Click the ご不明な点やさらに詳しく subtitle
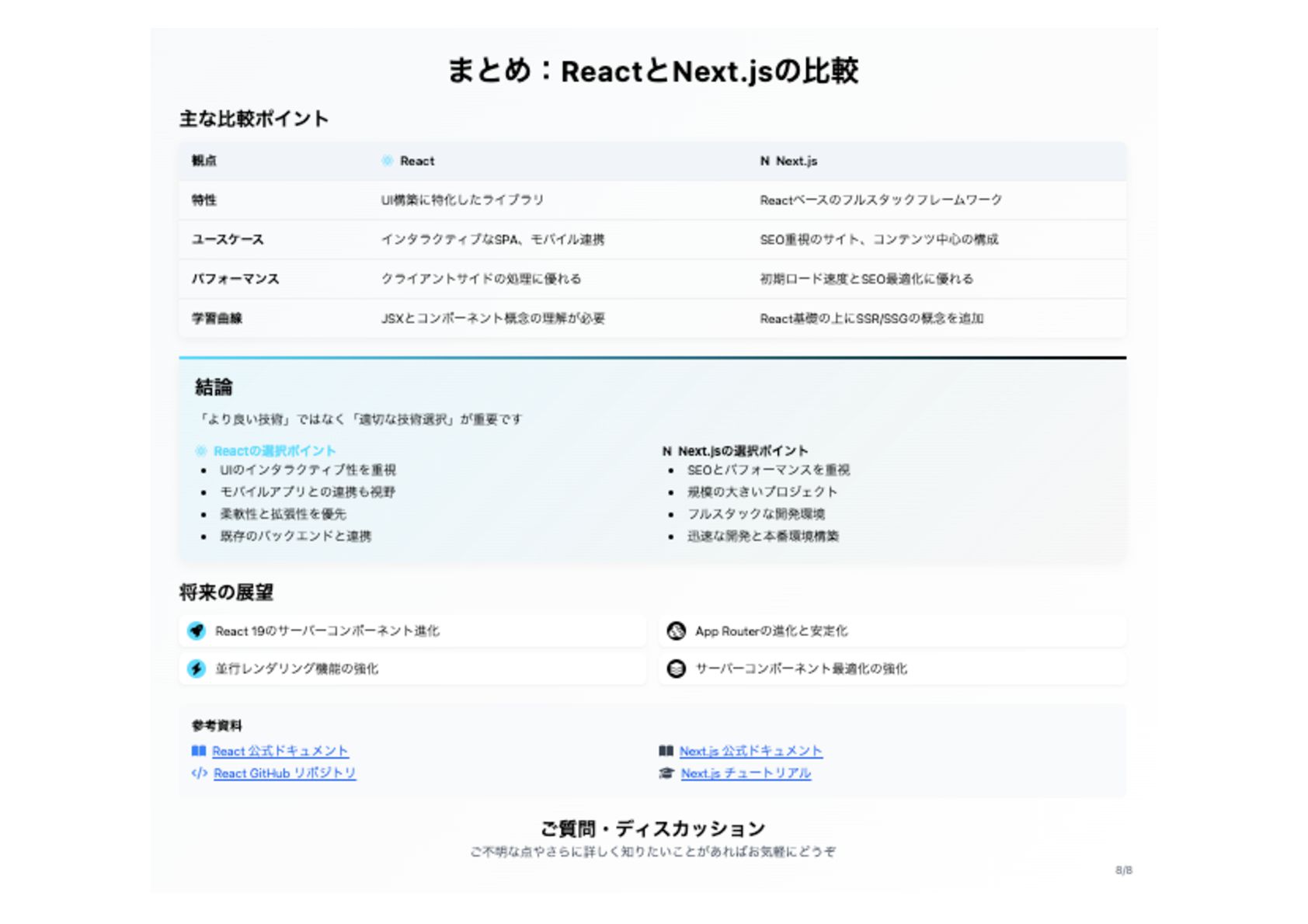The width and height of the screenshot is (1308, 924). tap(653, 852)
